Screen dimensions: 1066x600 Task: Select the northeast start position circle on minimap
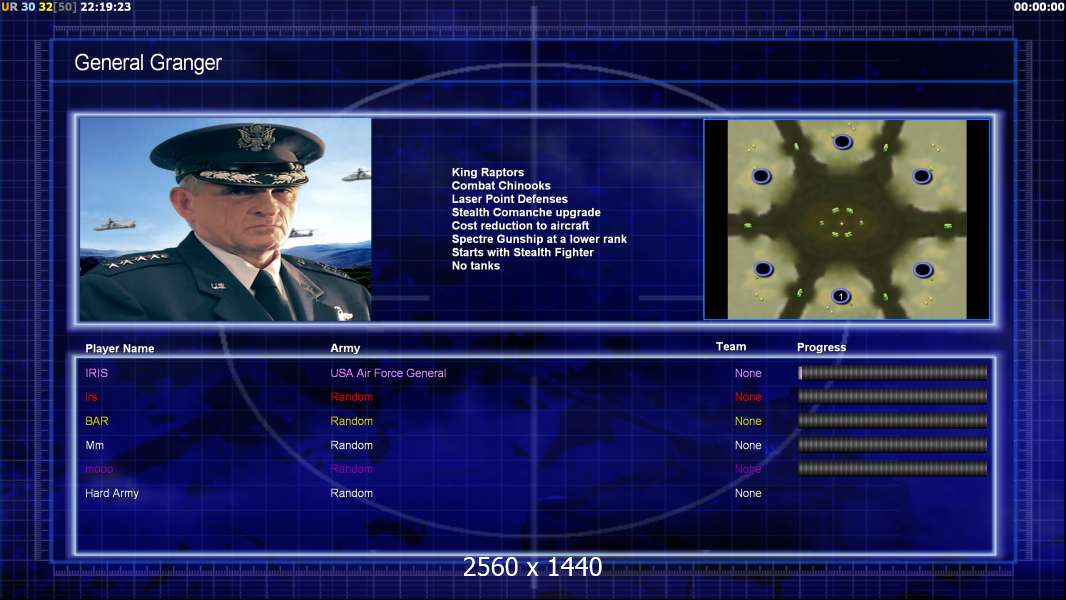click(x=922, y=177)
